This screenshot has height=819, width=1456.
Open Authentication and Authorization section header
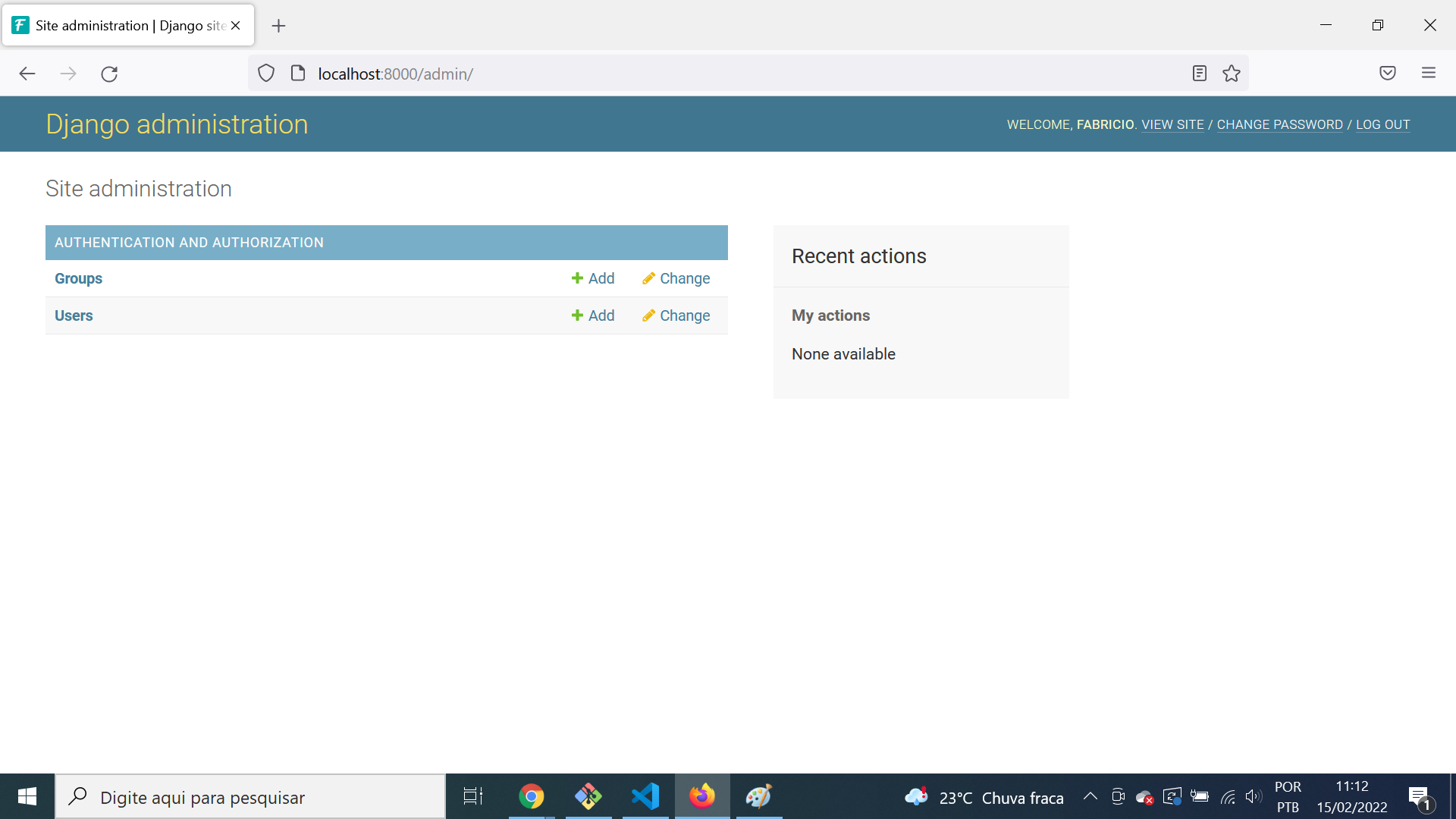(x=189, y=243)
